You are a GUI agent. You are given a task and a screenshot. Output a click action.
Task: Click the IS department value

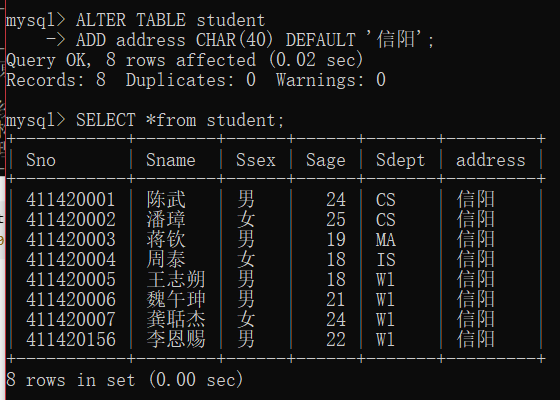pyautogui.click(x=386, y=260)
